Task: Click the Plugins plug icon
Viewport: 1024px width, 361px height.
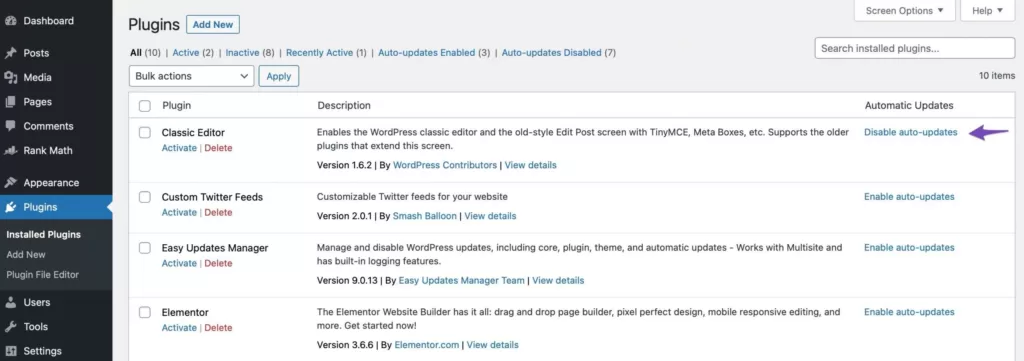Action: click(x=10, y=207)
